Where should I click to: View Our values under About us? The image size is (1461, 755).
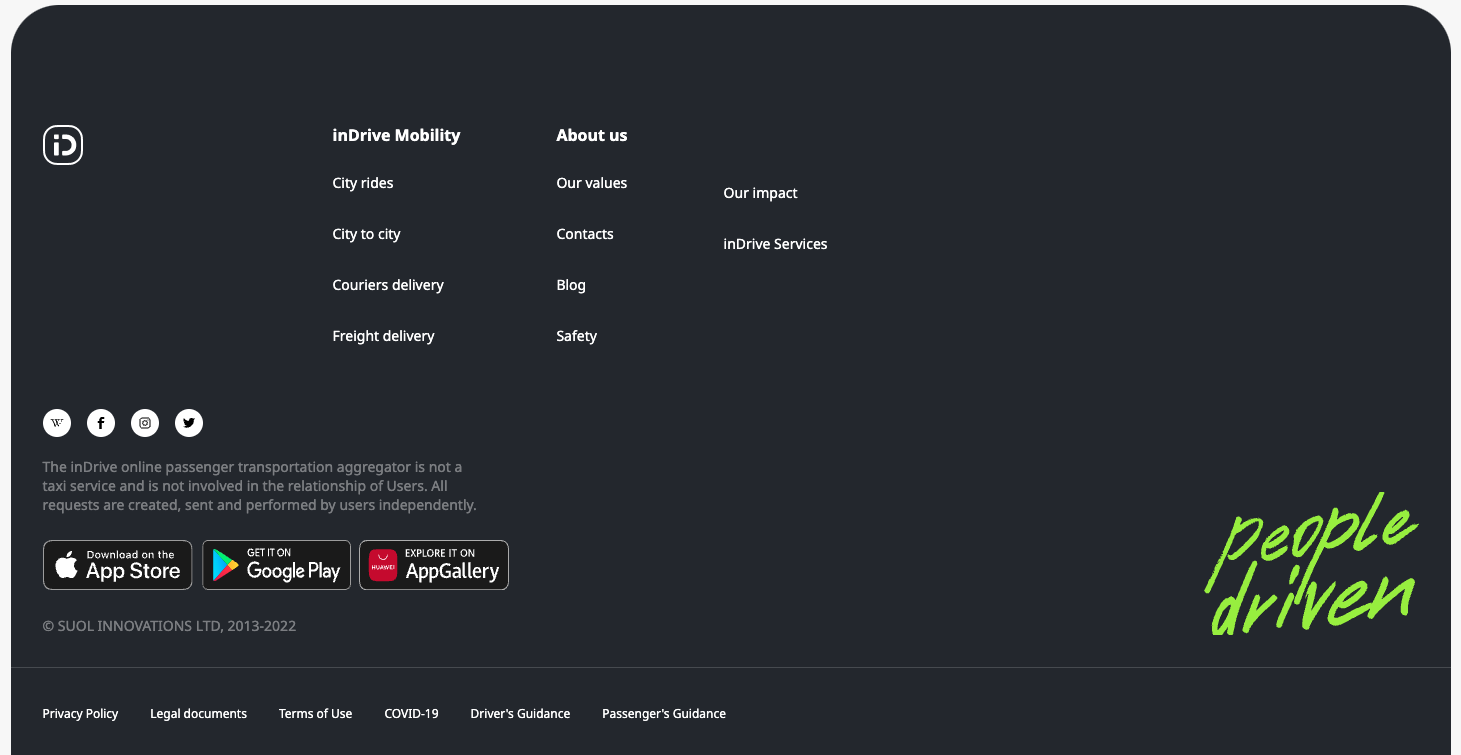(592, 183)
